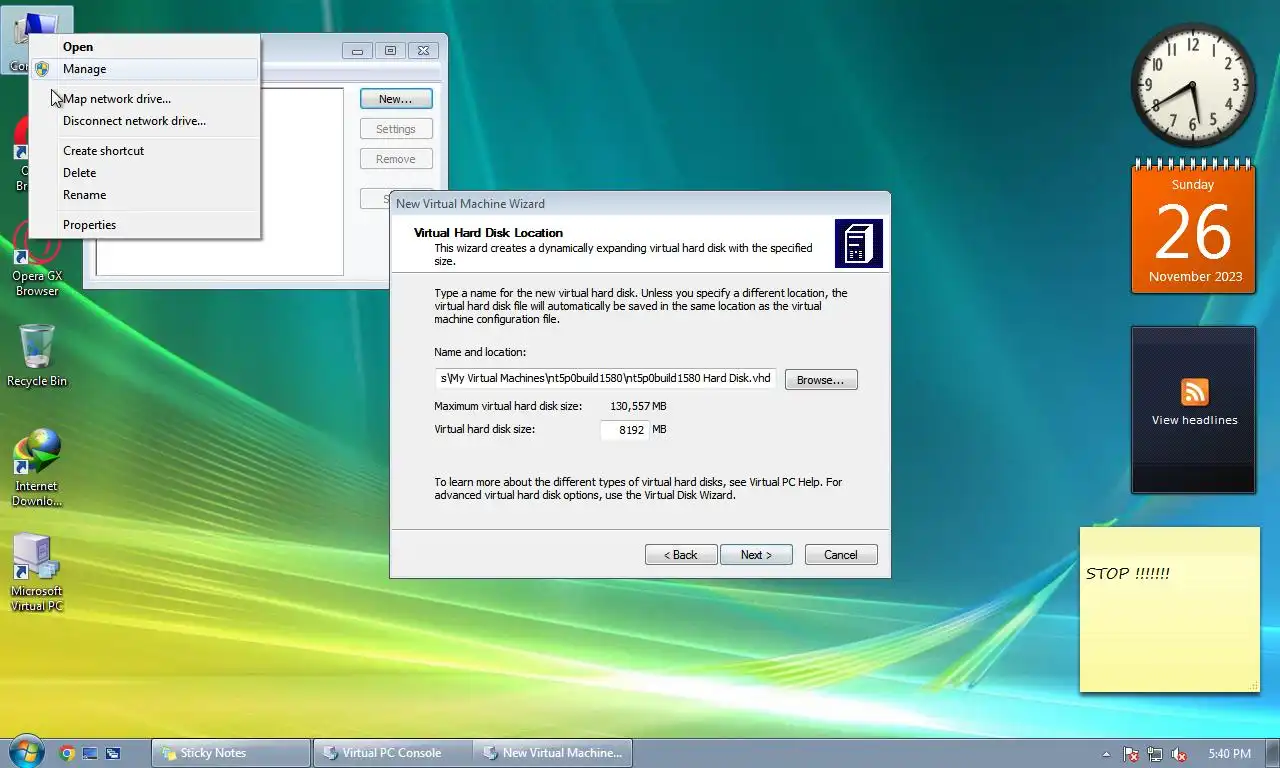Click the 130,557 MB maximum size value
The height and width of the screenshot is (768, 1280).
point(638,406)
